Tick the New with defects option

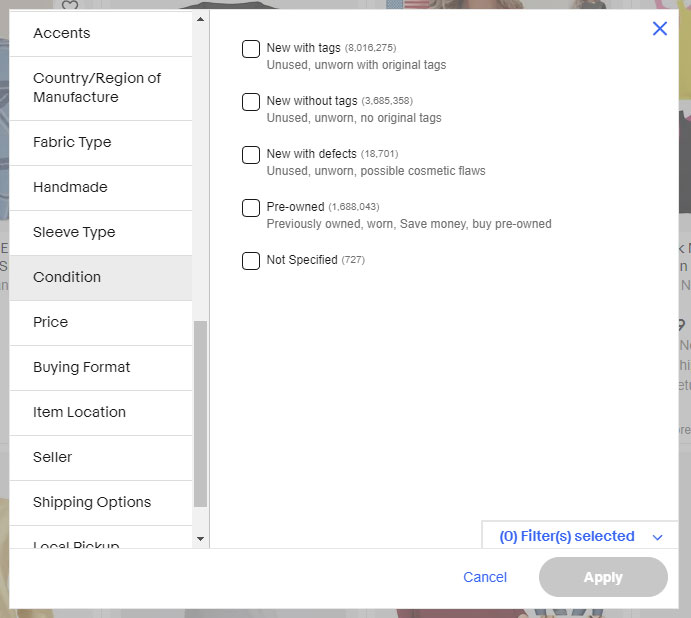(x=251, y=155)
